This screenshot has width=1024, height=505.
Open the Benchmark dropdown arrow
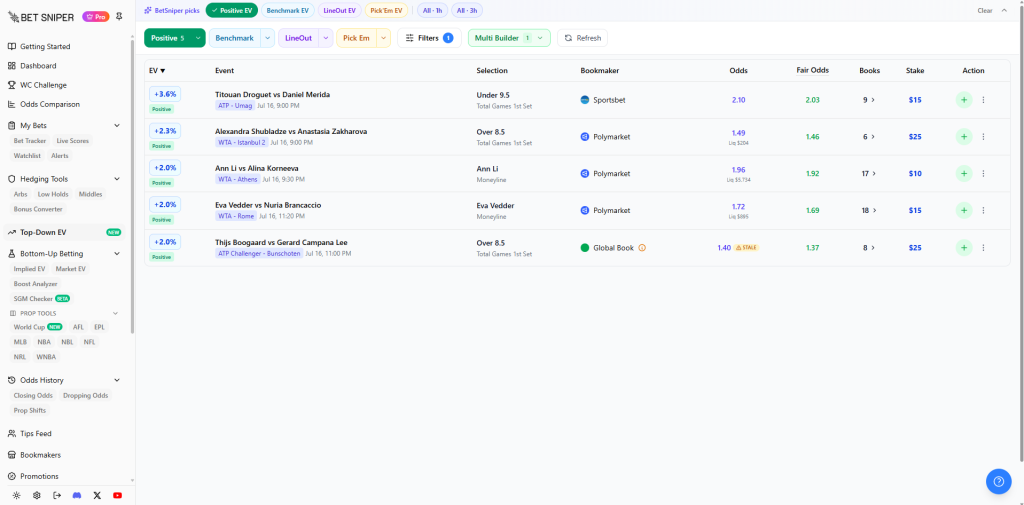point(268,38)
